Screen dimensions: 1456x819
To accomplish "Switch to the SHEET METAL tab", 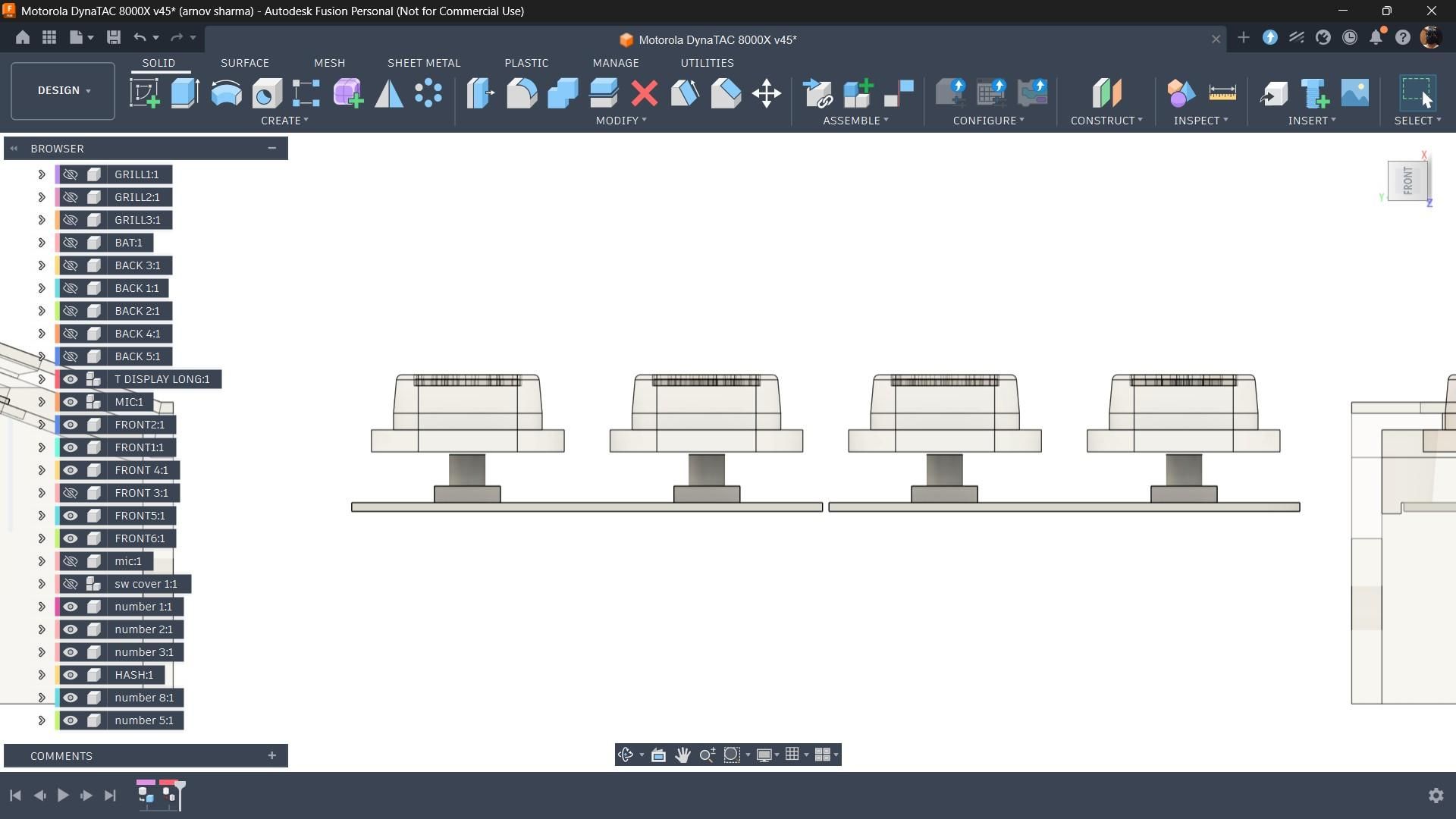I will tap(424, 63).
